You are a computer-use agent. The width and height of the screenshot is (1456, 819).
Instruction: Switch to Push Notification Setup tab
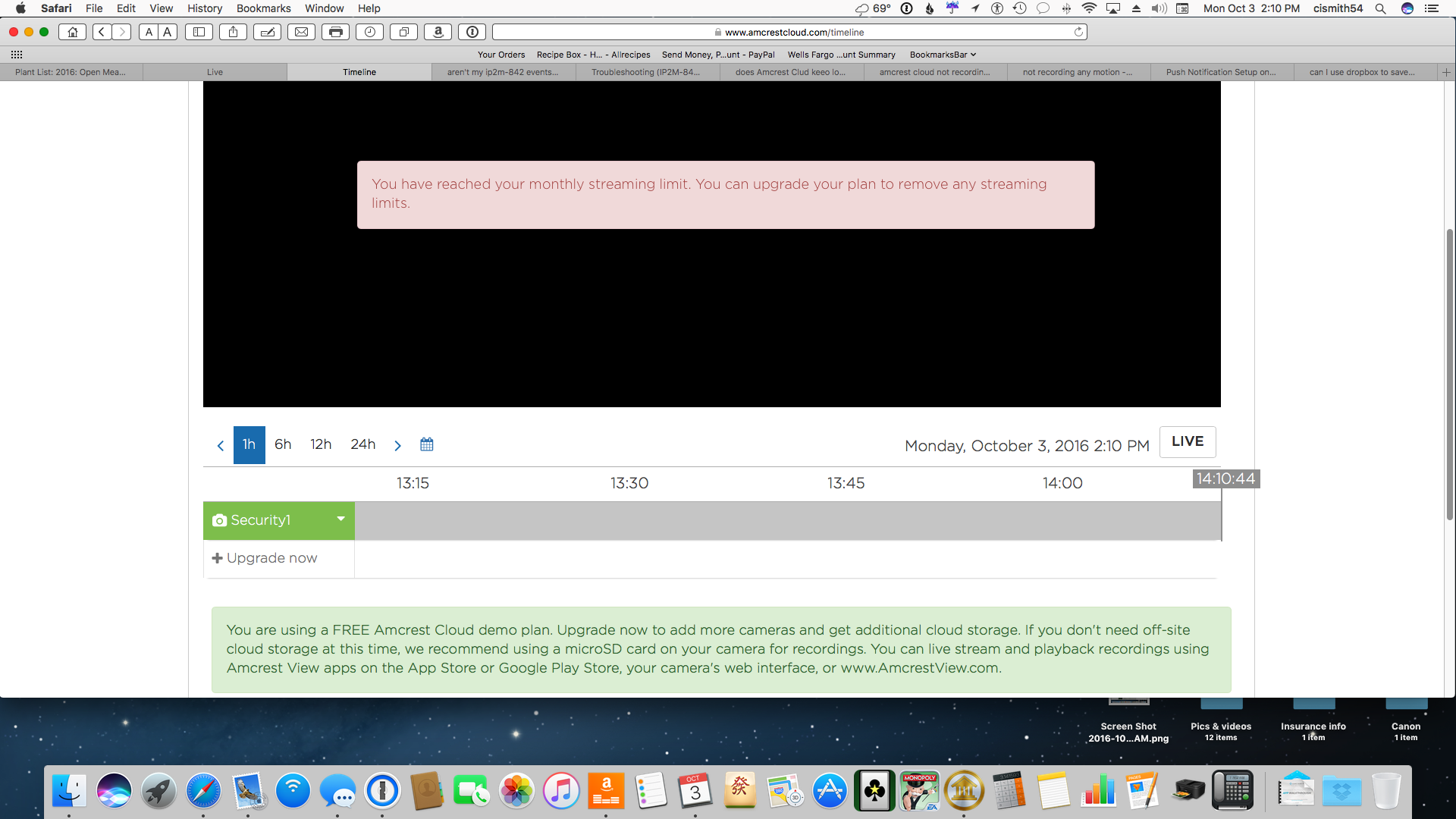point(1221,72)
